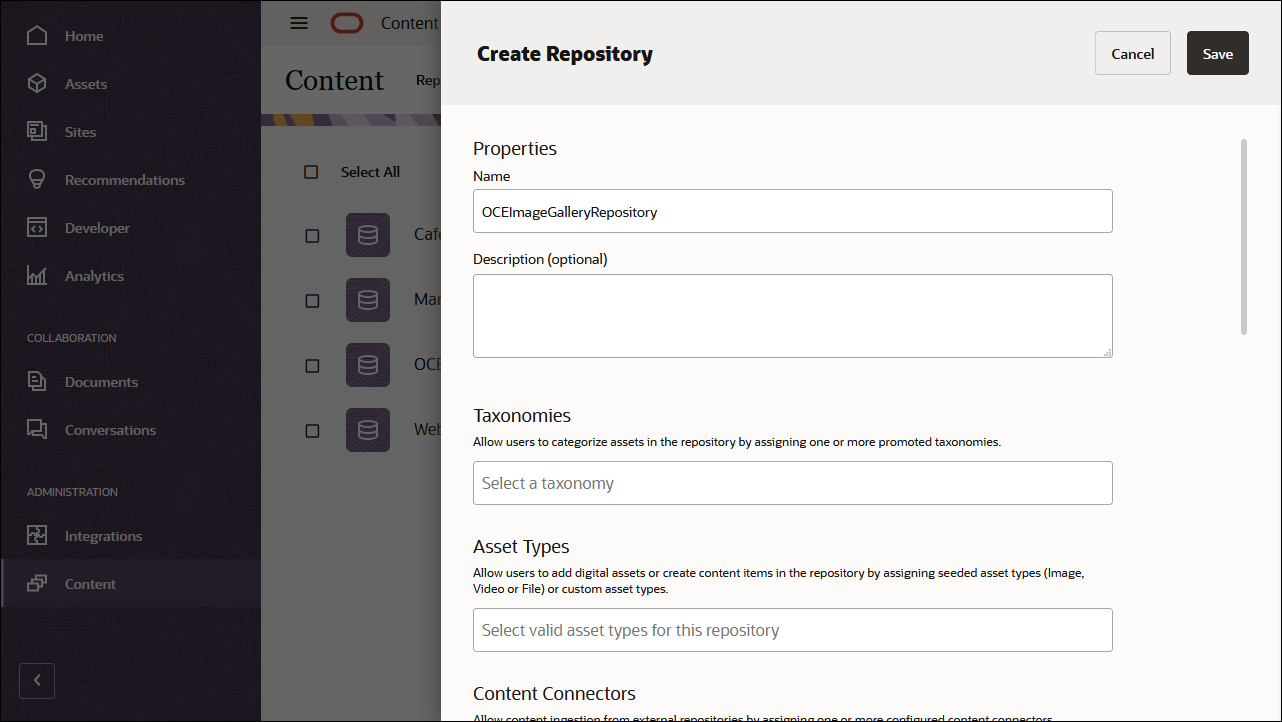The height and width of the screenshot is (722, 1282).
Task: Check the box next to the Cafe repository
Action: (311, 235)
